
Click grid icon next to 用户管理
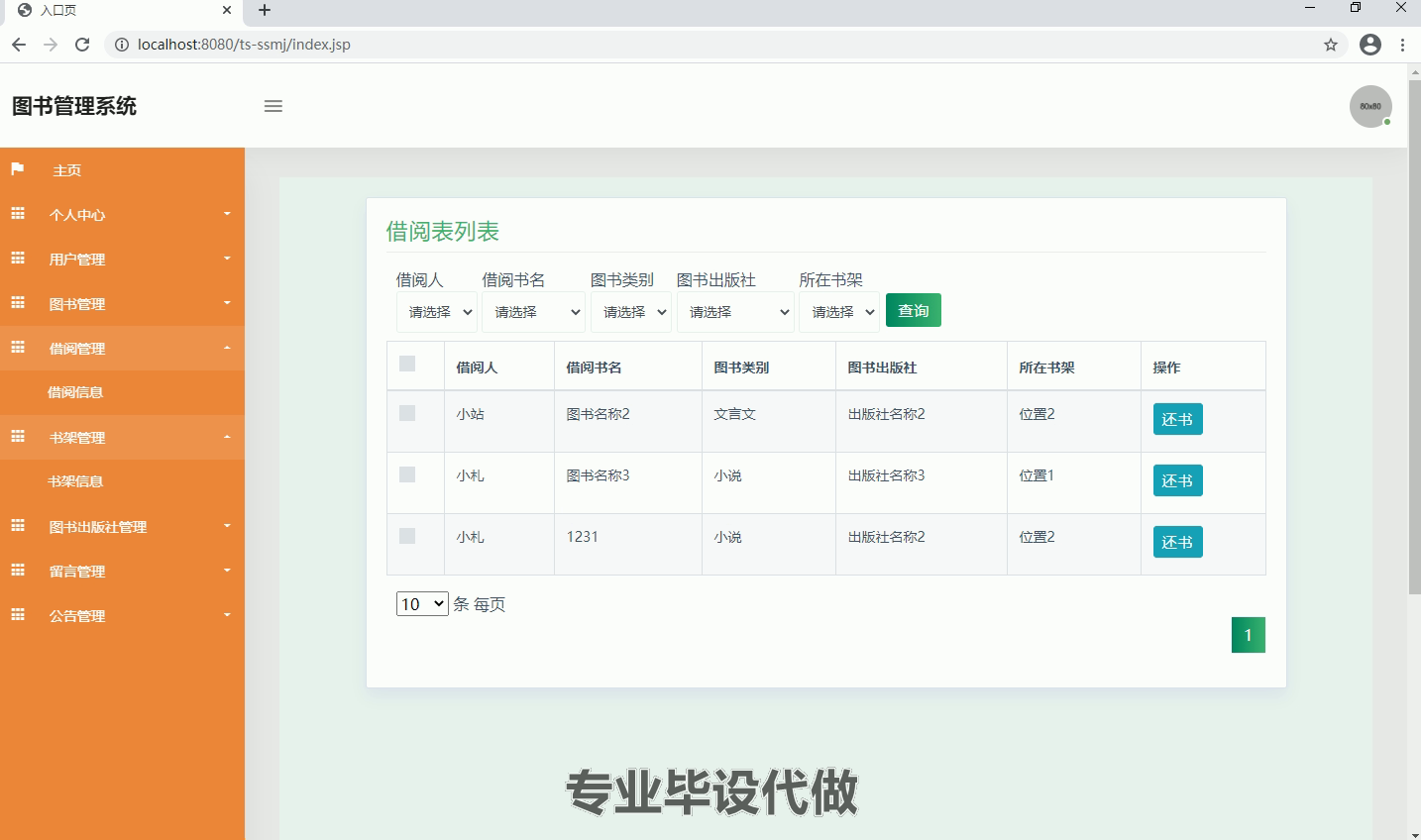(18, 259)
